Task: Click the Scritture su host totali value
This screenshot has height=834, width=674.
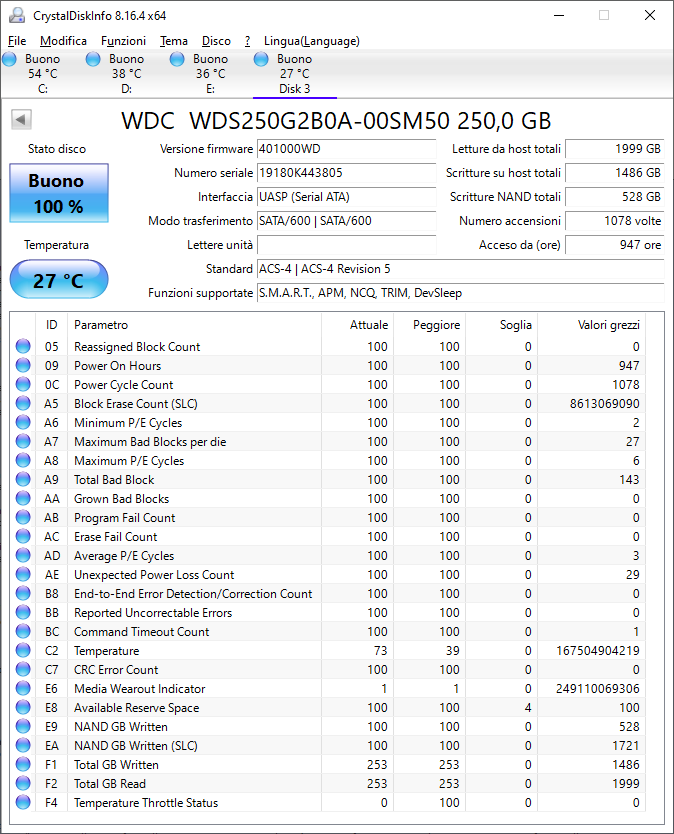Action: (614, 173)
